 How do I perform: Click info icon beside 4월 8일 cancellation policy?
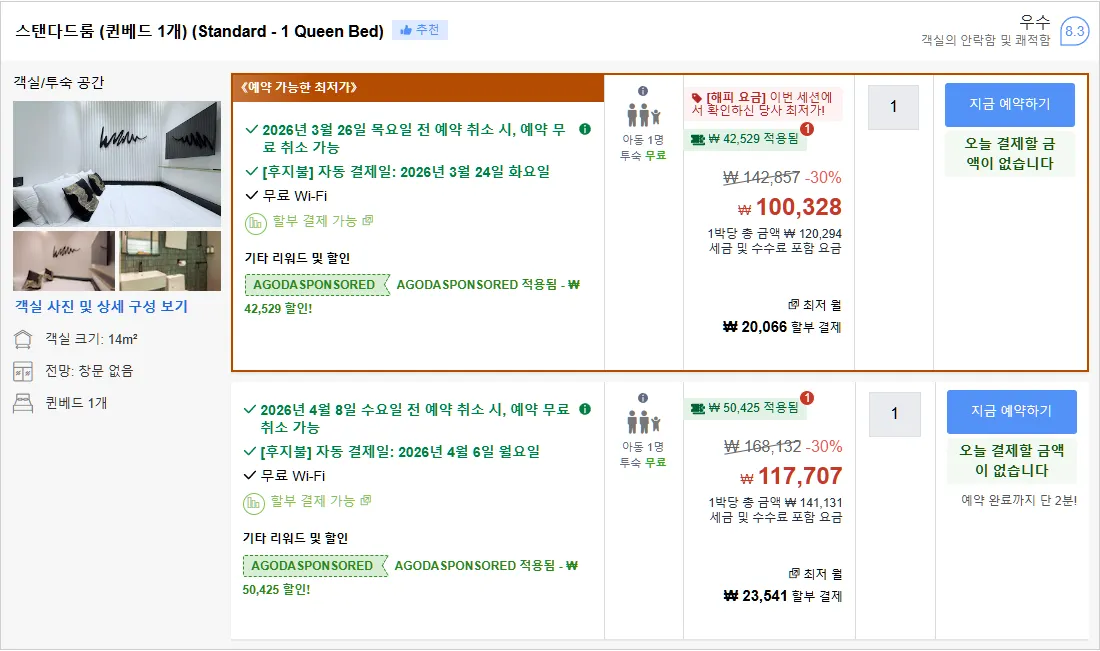(x=585, y=409)
